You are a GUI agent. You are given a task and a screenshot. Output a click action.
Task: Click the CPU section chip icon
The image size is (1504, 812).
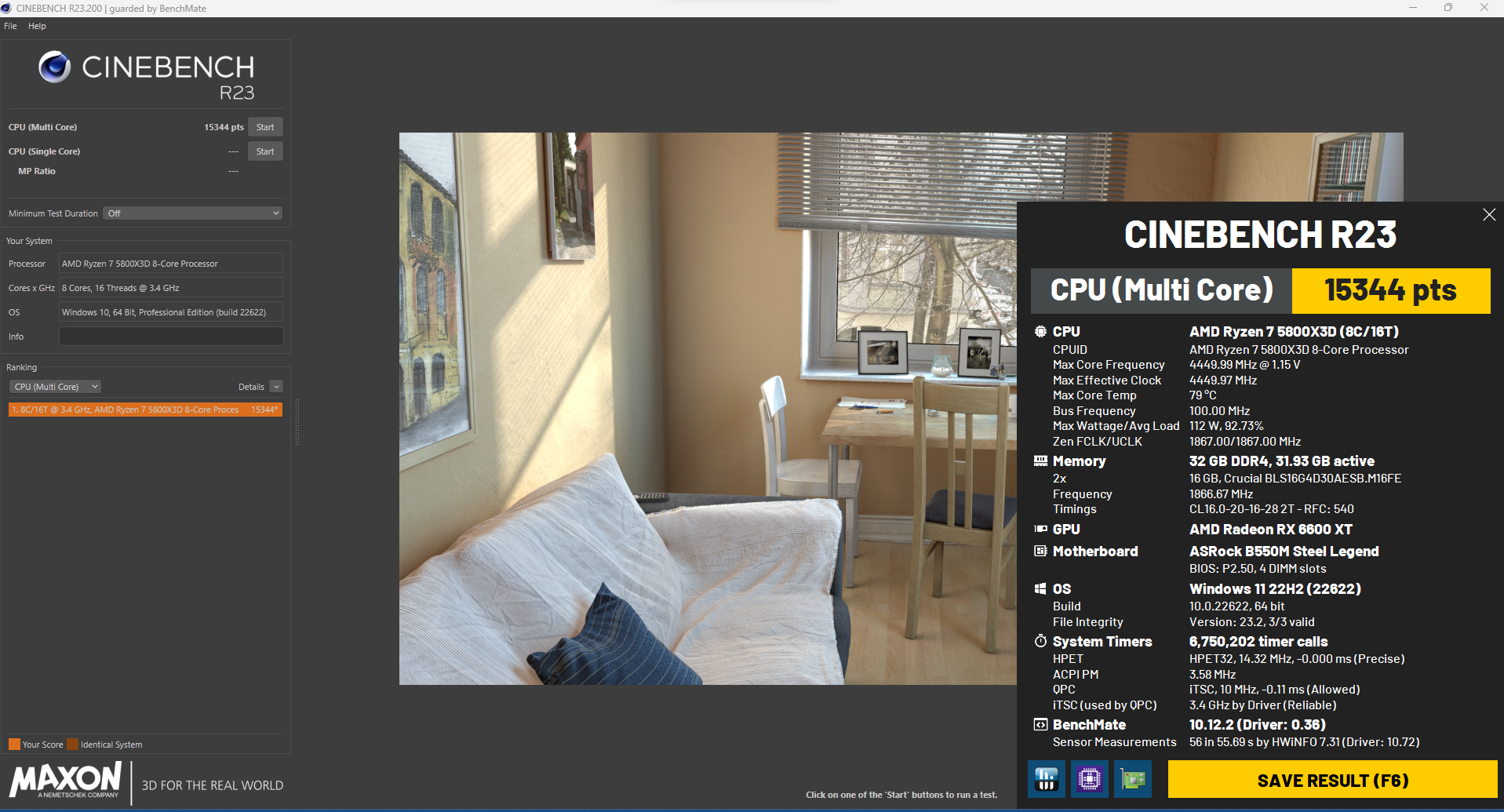(x=1040, y=332)
